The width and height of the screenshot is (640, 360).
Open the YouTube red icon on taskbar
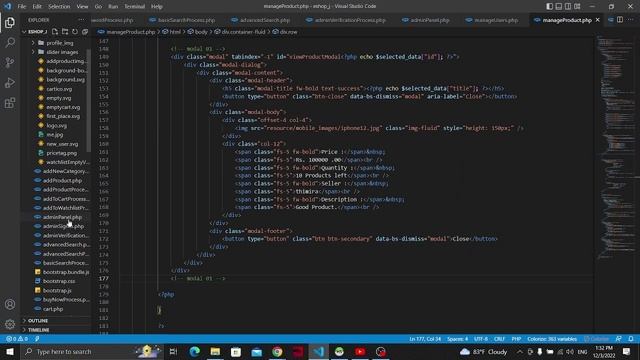point(360,351)
